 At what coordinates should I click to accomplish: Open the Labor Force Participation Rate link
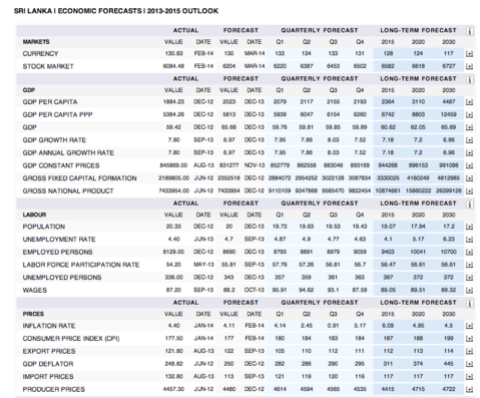(x=81, y=265)
